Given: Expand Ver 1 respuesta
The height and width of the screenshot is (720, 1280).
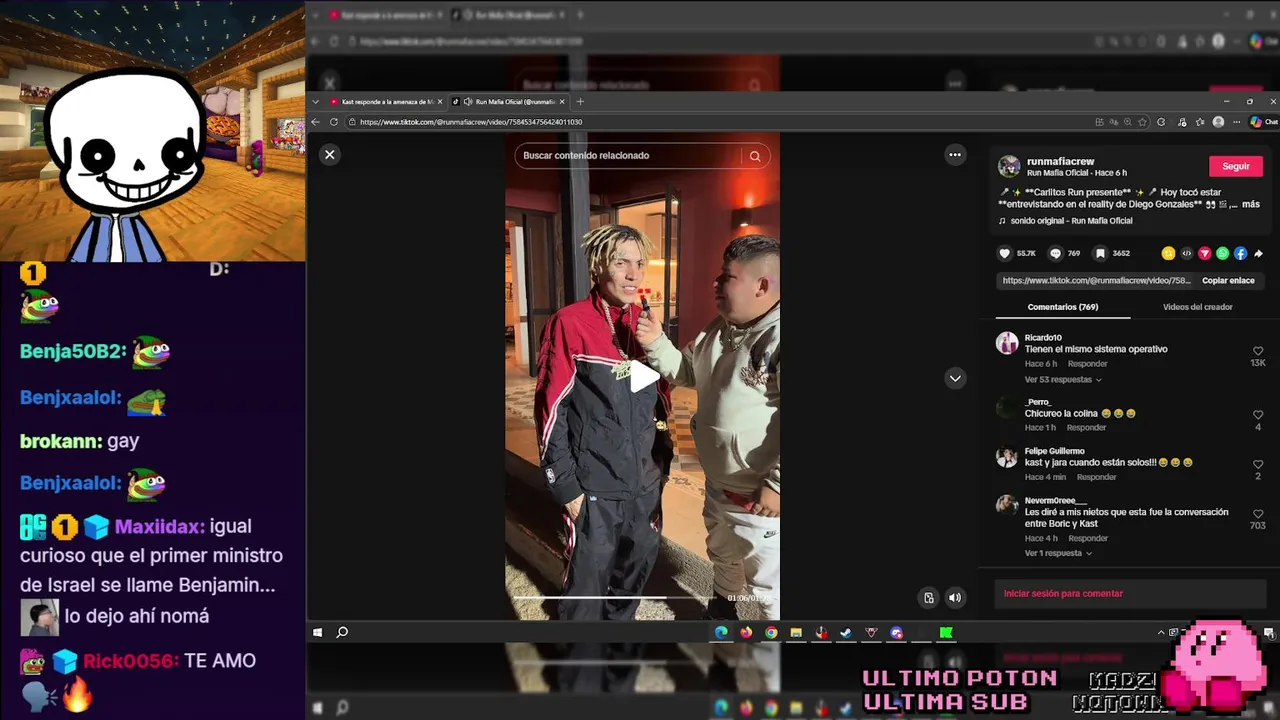Looking at the screenshot, I should click(1058, 553).
